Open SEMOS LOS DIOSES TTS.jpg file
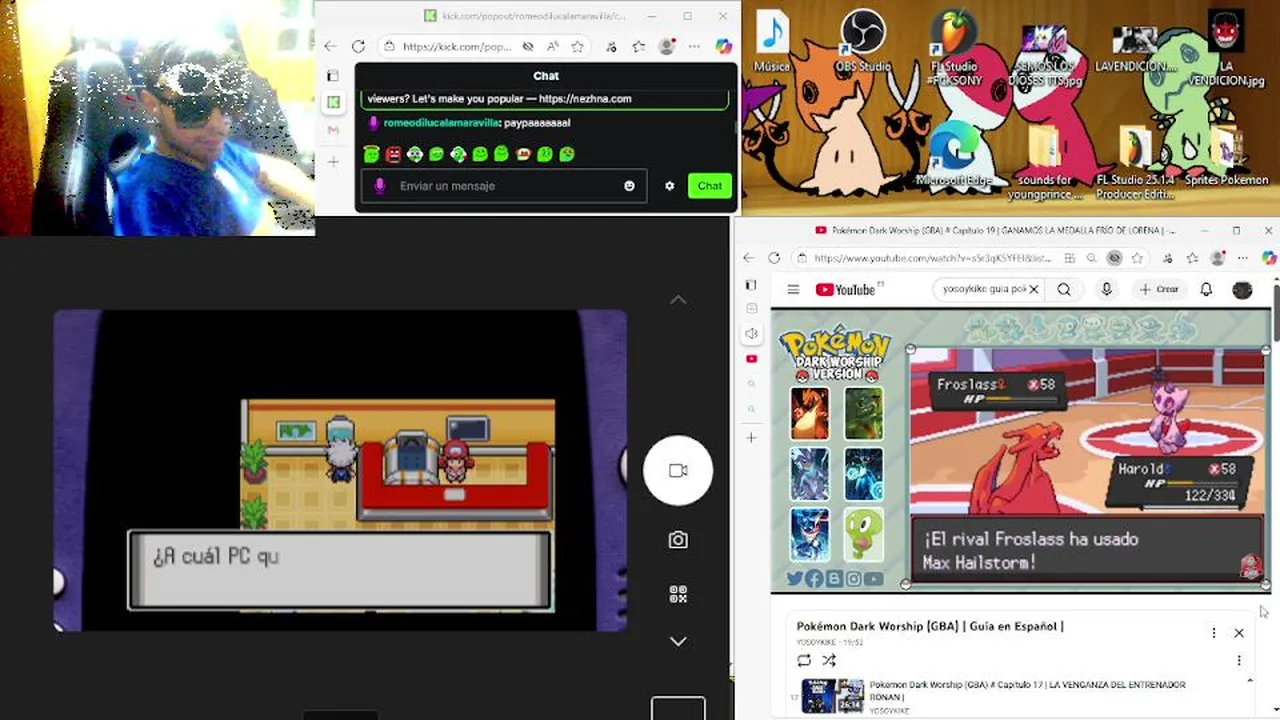The height and width of the screenshot is (720, 1280). (1045, 55)
